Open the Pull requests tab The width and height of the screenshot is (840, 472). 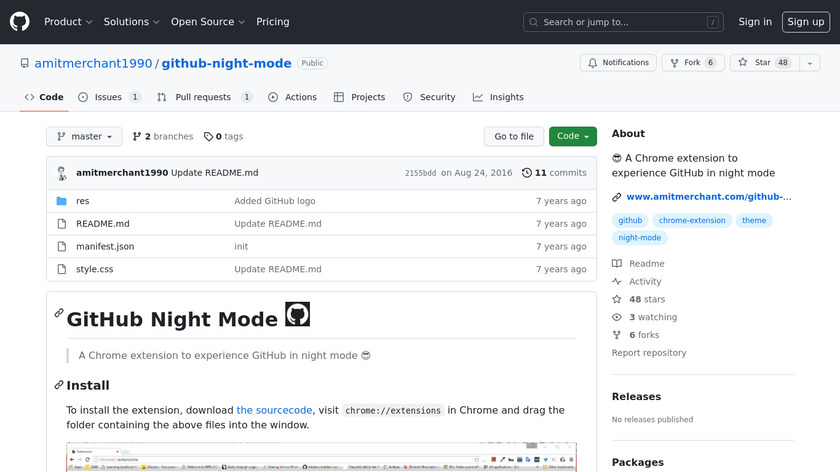tap(203, 97)
